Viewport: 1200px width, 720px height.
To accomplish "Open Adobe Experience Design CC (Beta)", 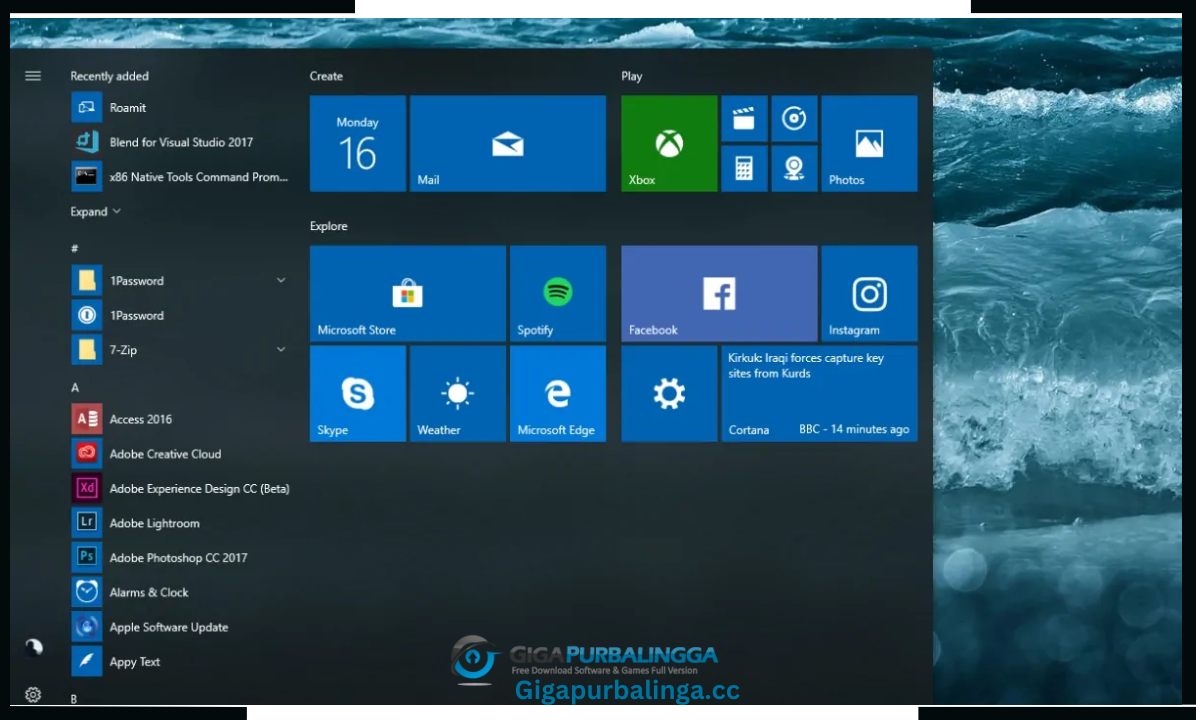I will (180, 489).
